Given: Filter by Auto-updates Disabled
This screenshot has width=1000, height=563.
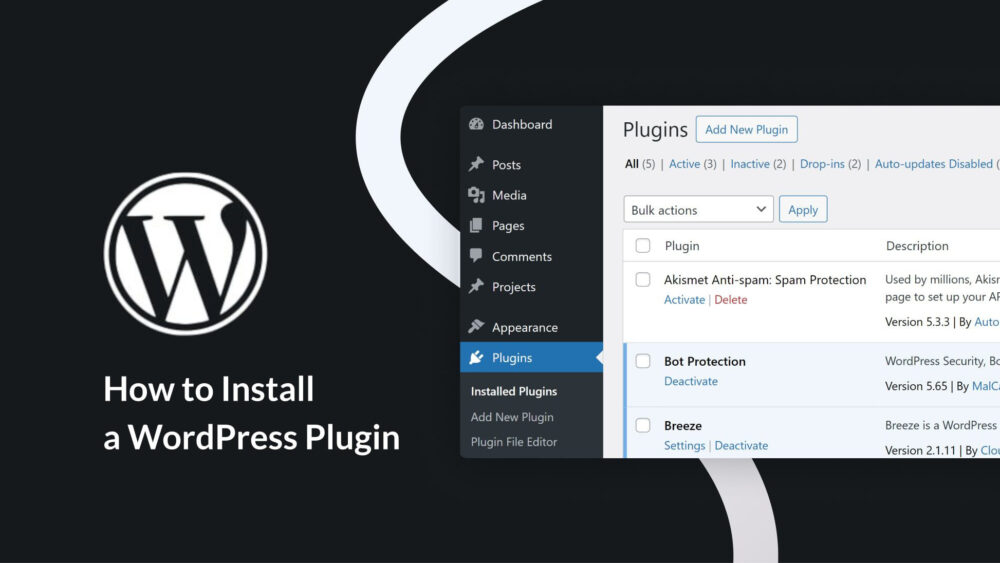Looking at the screenshot, I should pos(934,164).
